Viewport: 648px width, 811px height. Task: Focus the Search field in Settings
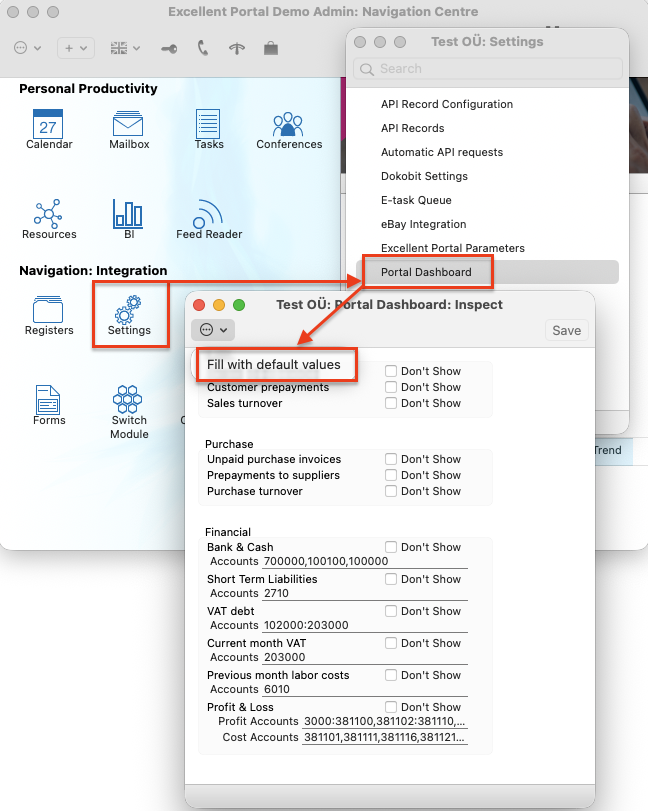click(490, 69)
